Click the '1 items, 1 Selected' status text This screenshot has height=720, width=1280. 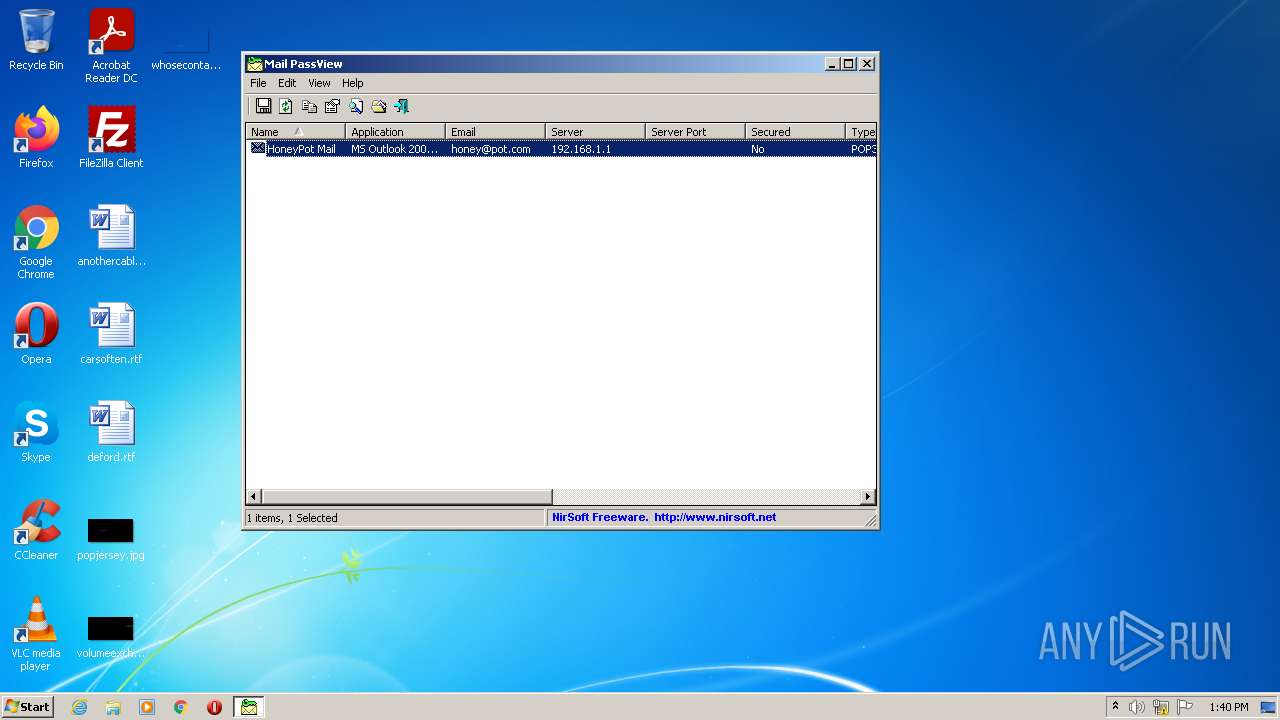(294, 518)
